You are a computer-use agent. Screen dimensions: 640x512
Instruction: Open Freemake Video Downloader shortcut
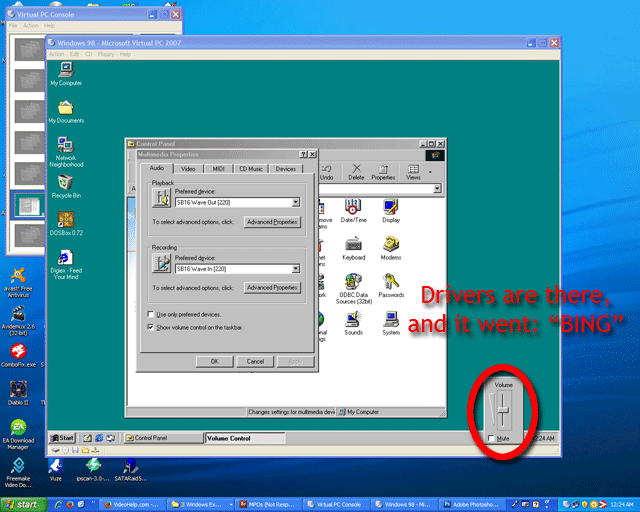pos(18,472)
